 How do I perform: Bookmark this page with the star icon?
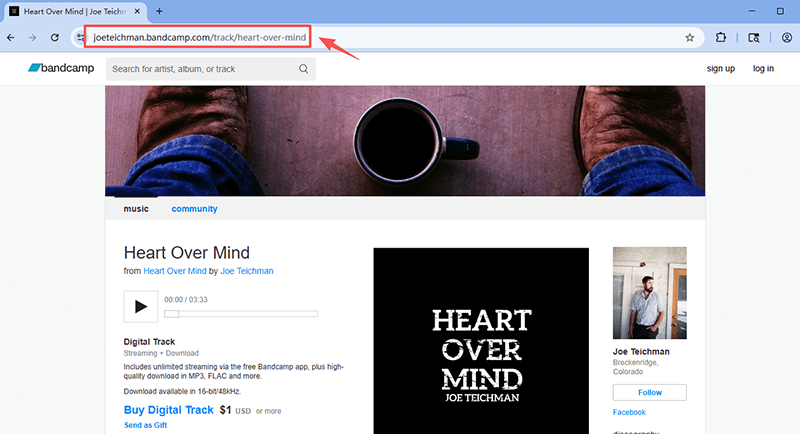click(x=690, y=37)
